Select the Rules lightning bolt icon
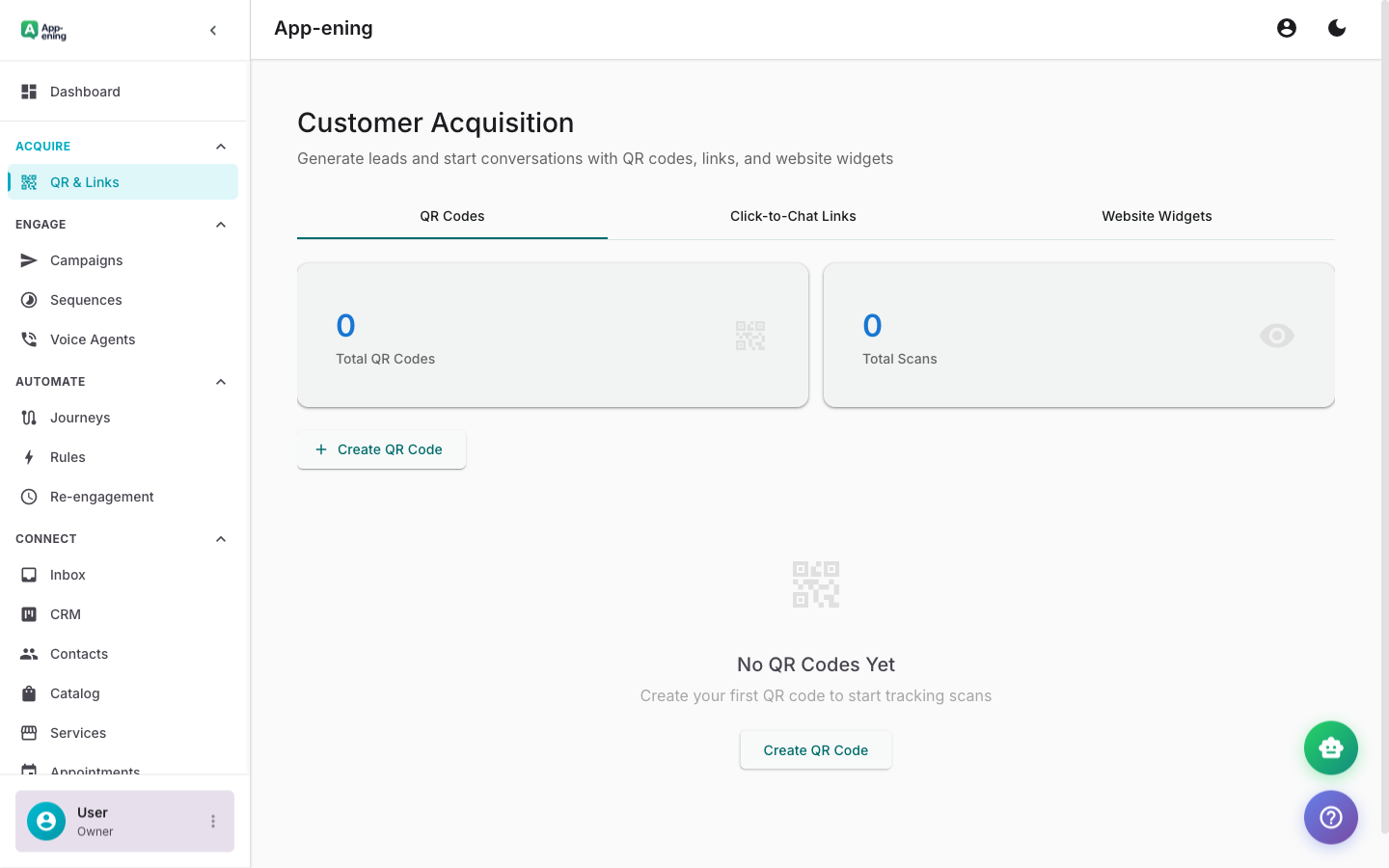This screenshot has width=1389, height=868. 29,456
